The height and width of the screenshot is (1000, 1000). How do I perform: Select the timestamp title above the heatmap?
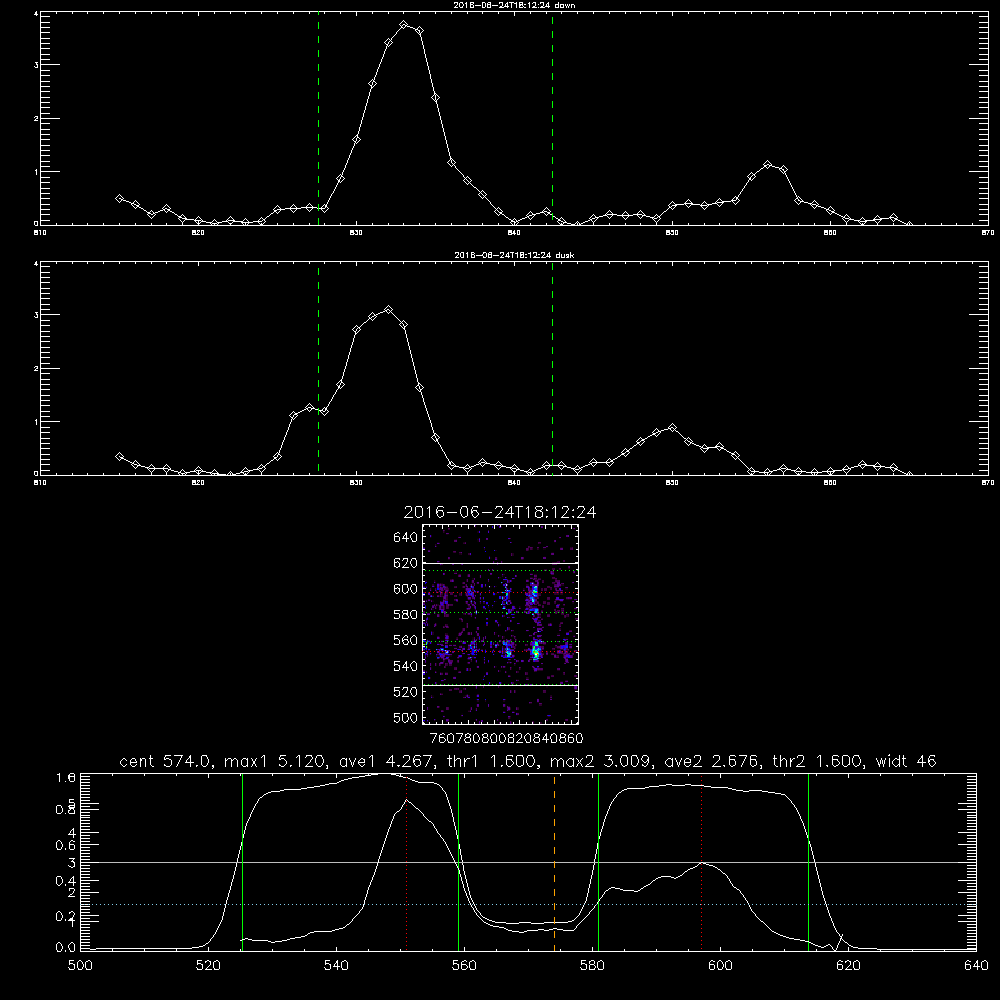point(500,512)
